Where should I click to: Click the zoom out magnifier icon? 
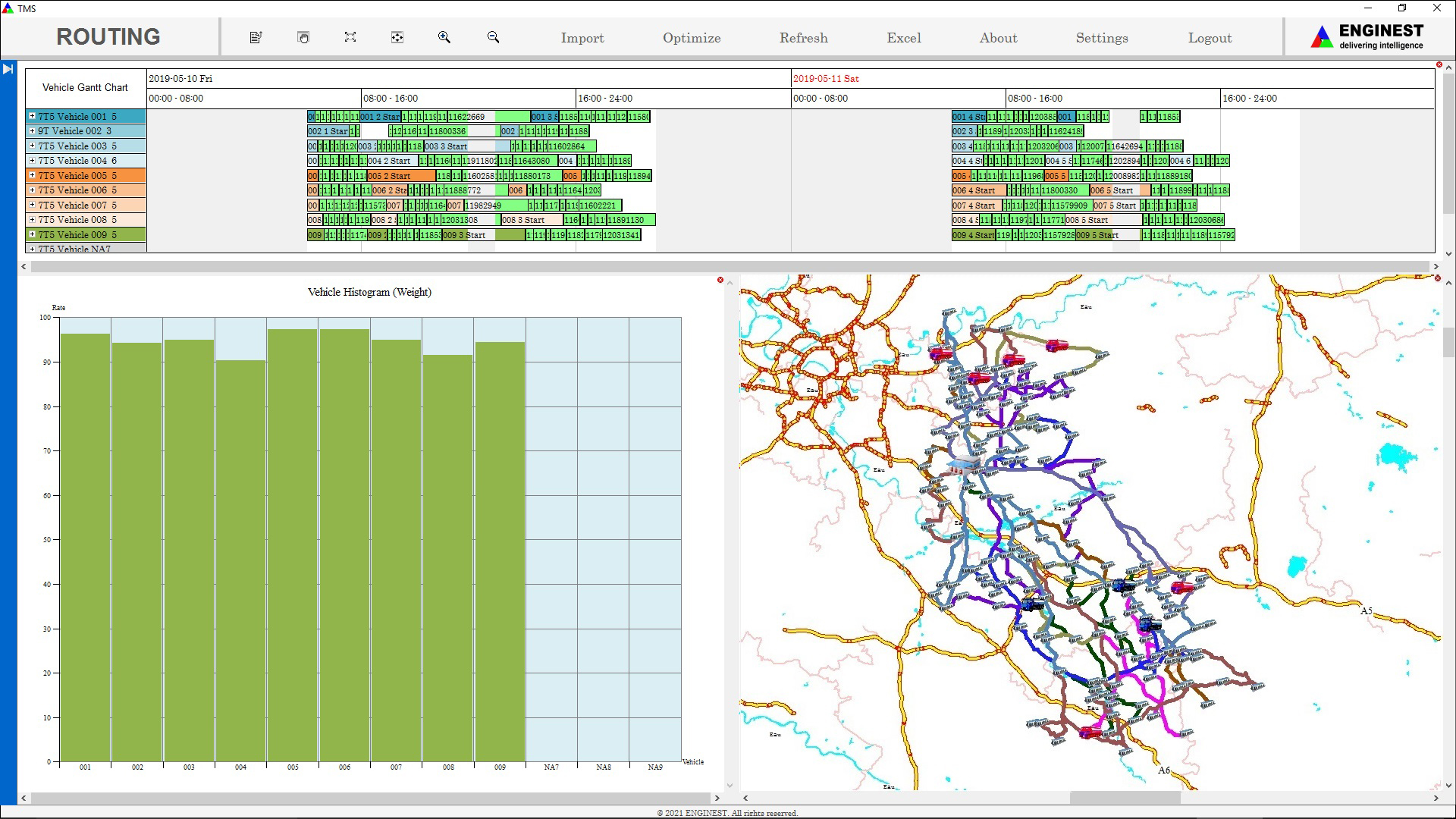[493, 37]
